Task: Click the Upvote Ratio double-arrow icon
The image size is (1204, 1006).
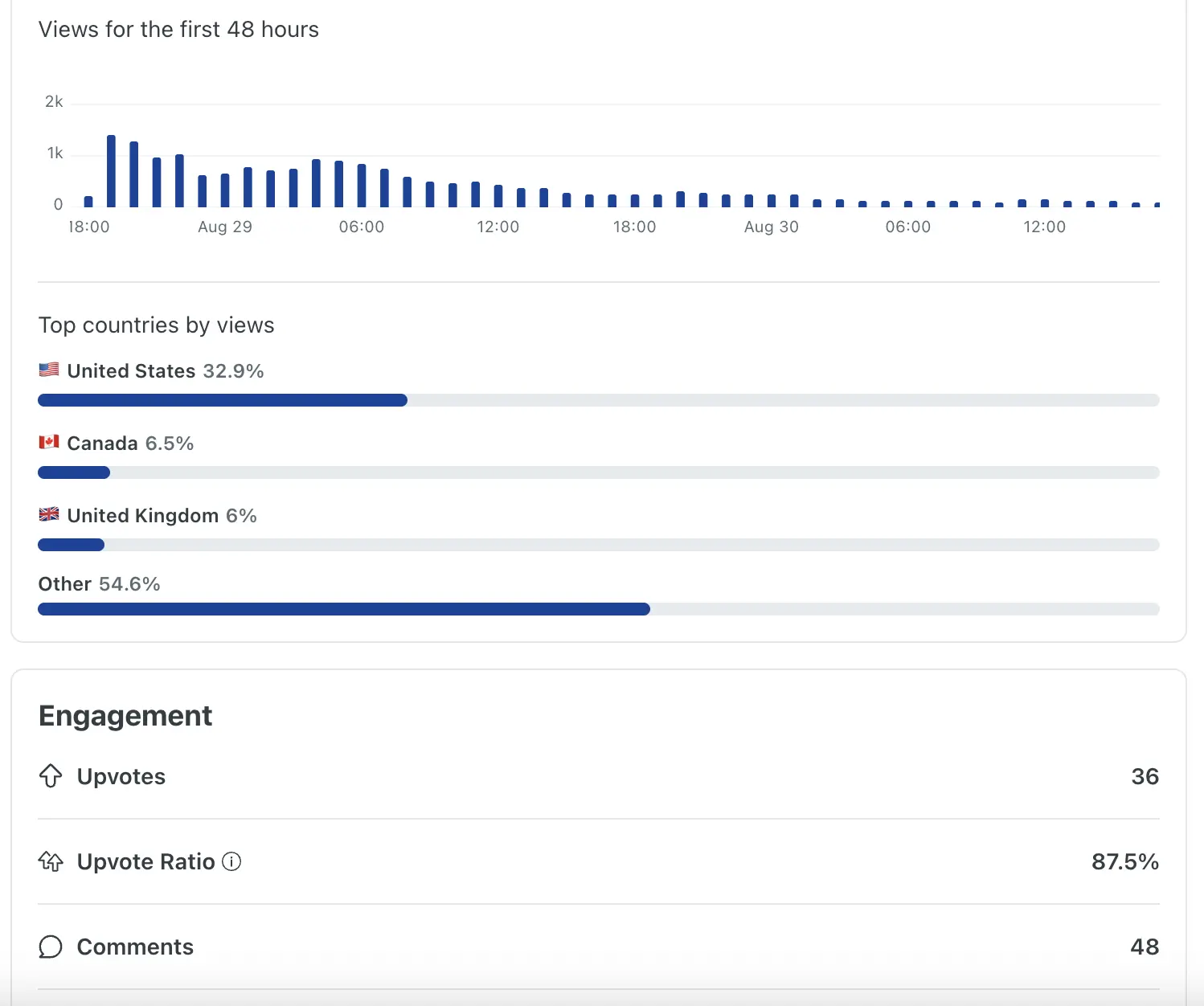Action: pos(51,861)
